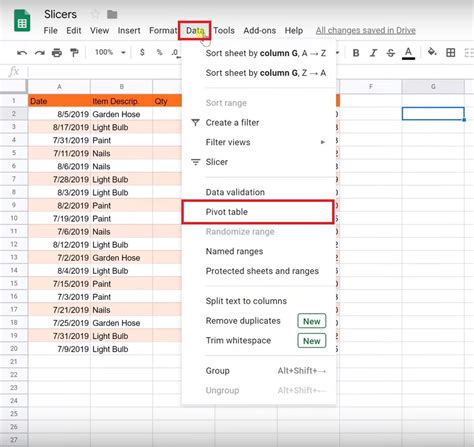The image size is (474, 447).
Task: Open the text color picker
Action: click(408, 53)
